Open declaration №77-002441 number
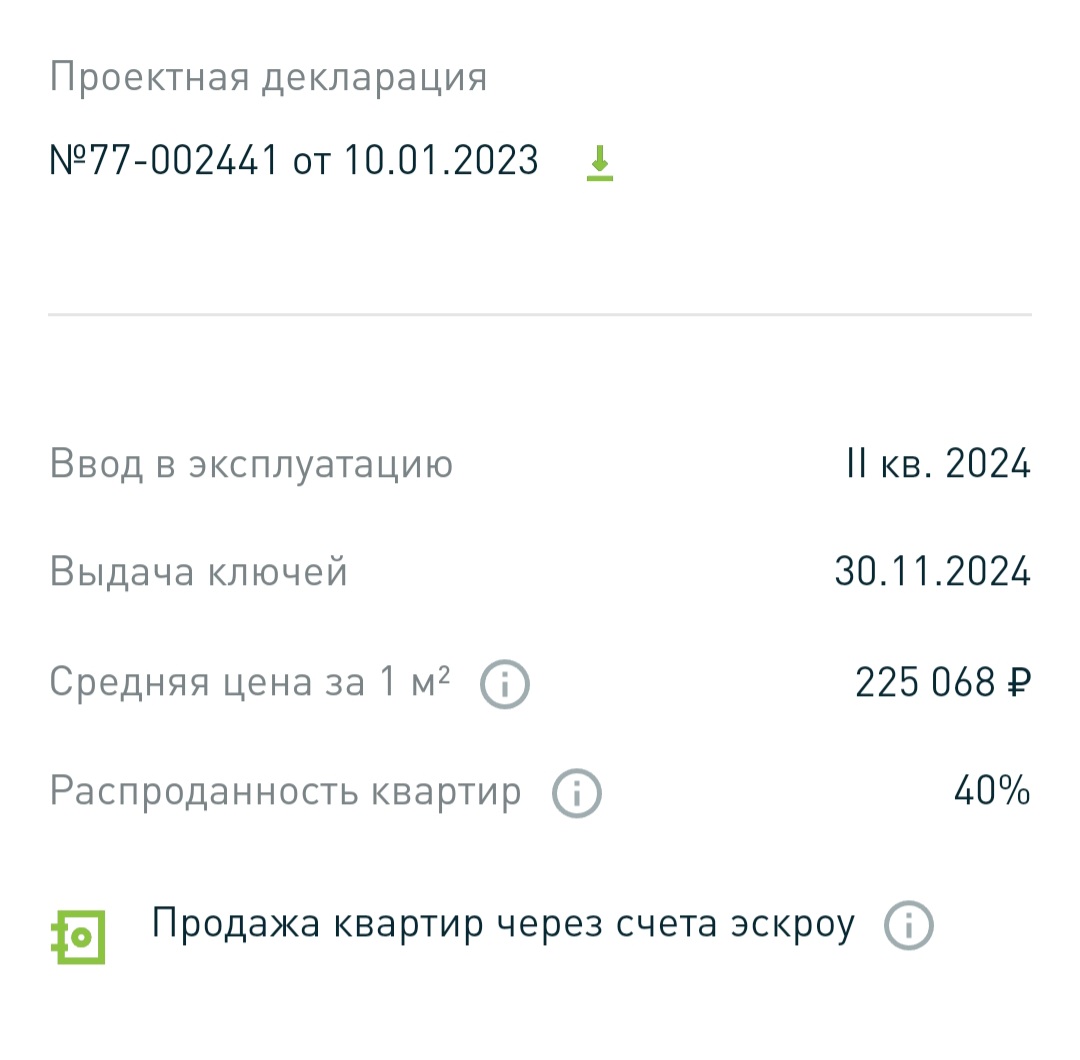1080x1060 pixels. [164, 160]
